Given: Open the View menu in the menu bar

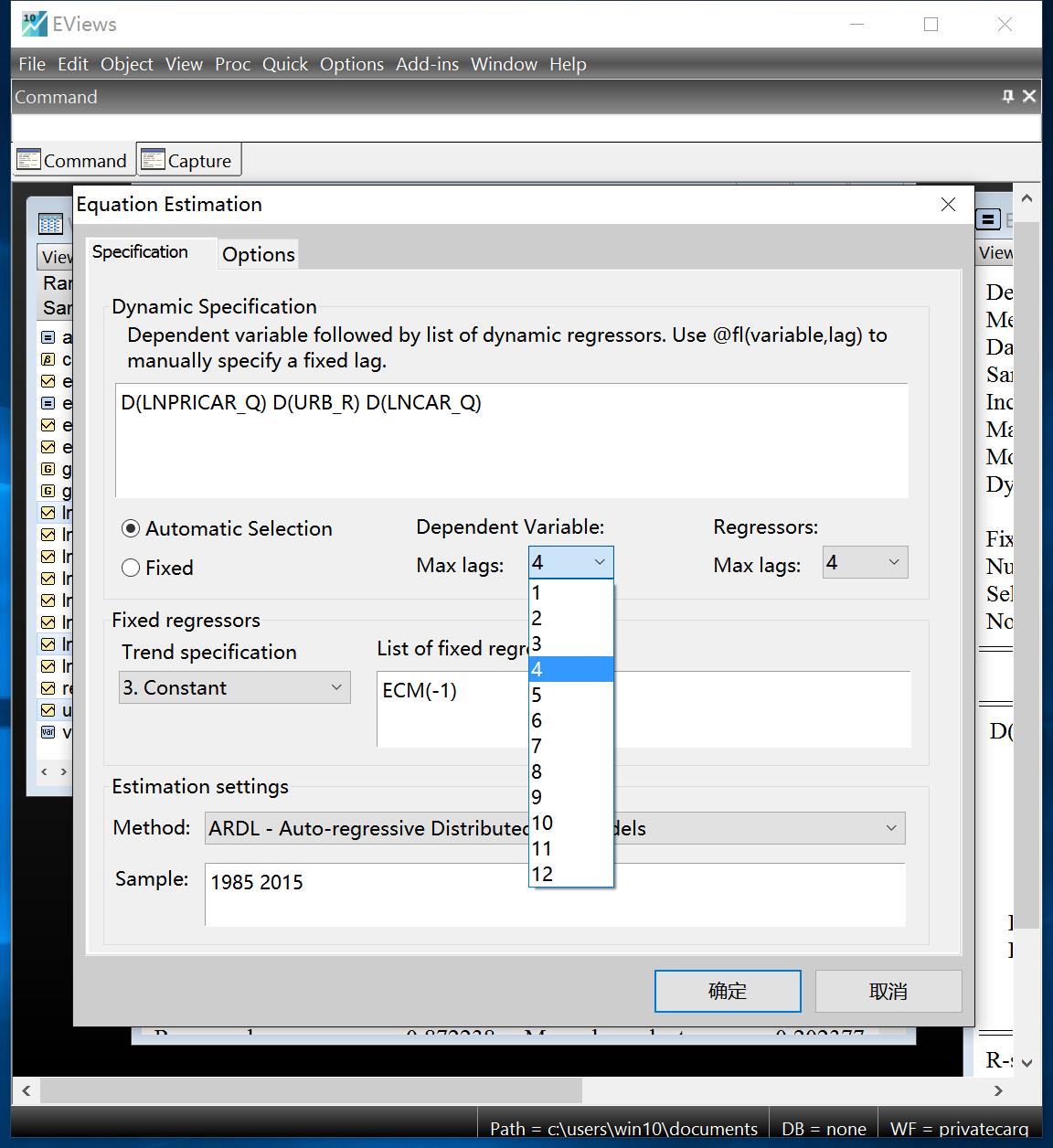Looking at the screenshot, I should coord(184,64).
